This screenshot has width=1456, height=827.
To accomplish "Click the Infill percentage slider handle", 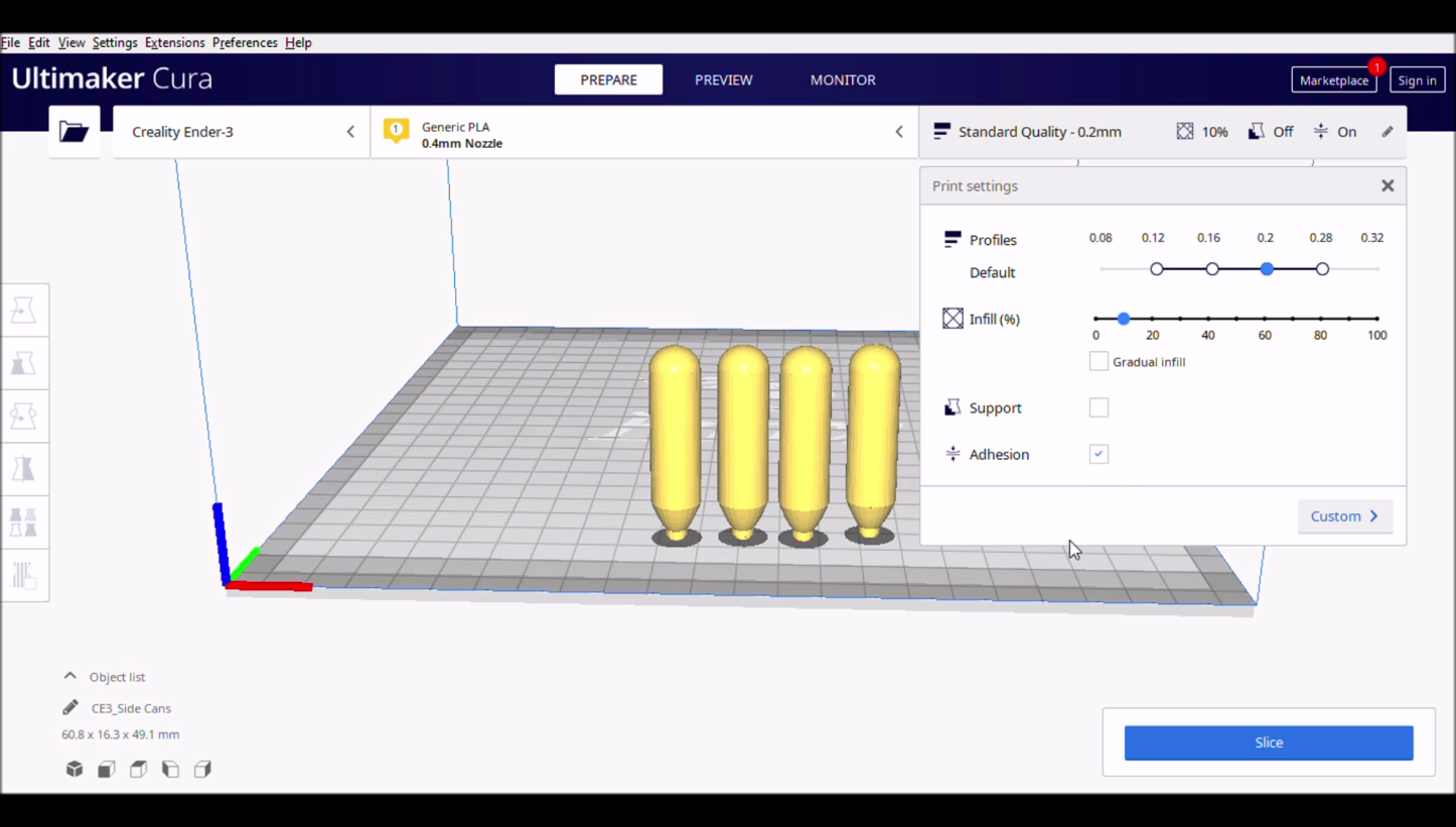I will pyautogui.click(x=1124, y=319).
